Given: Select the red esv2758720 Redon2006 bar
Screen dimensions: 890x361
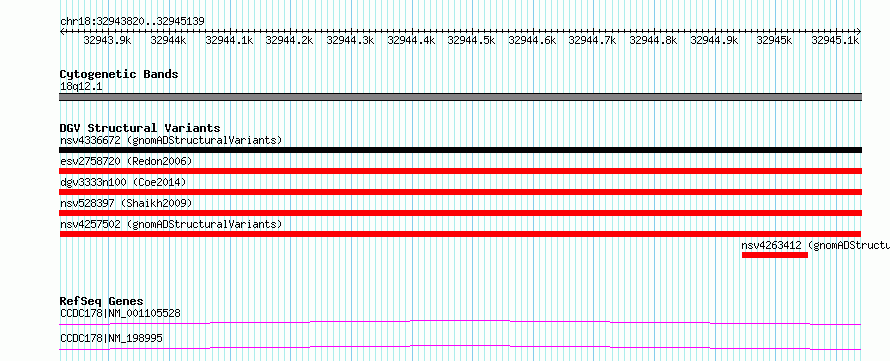Looking at the screenshot, I should (460, 171).
